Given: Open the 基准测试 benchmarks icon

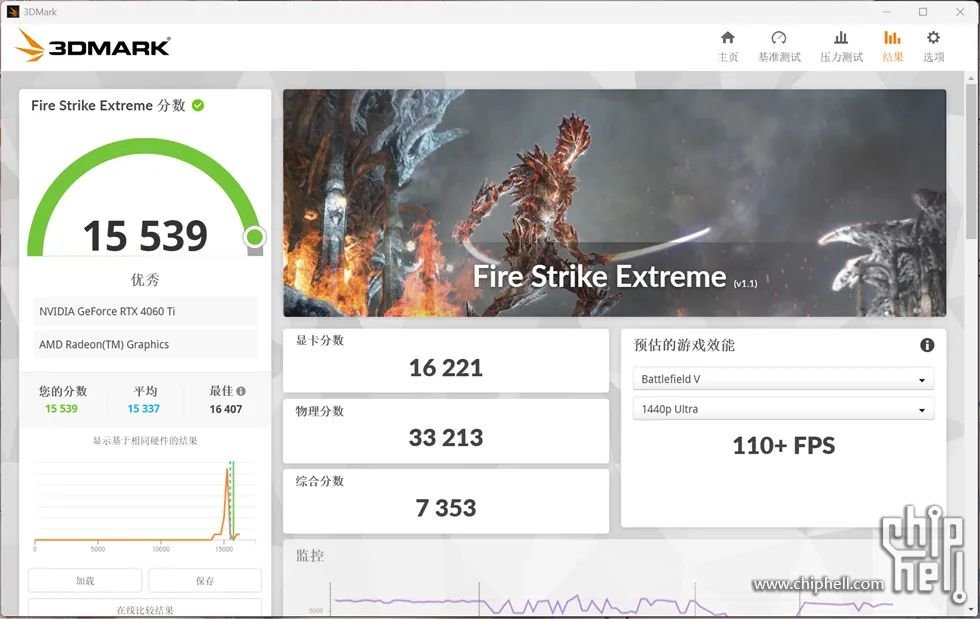Looking at the screenshot, I should tap(779, 38).
